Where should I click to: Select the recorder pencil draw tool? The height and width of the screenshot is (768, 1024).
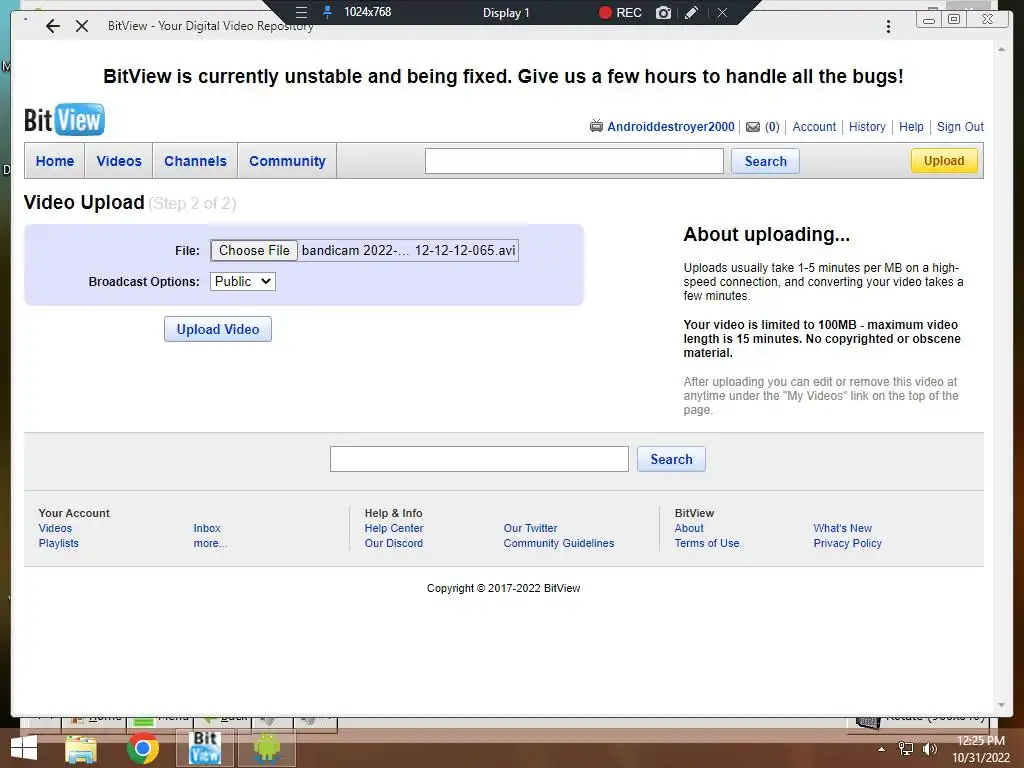(692, 12)
